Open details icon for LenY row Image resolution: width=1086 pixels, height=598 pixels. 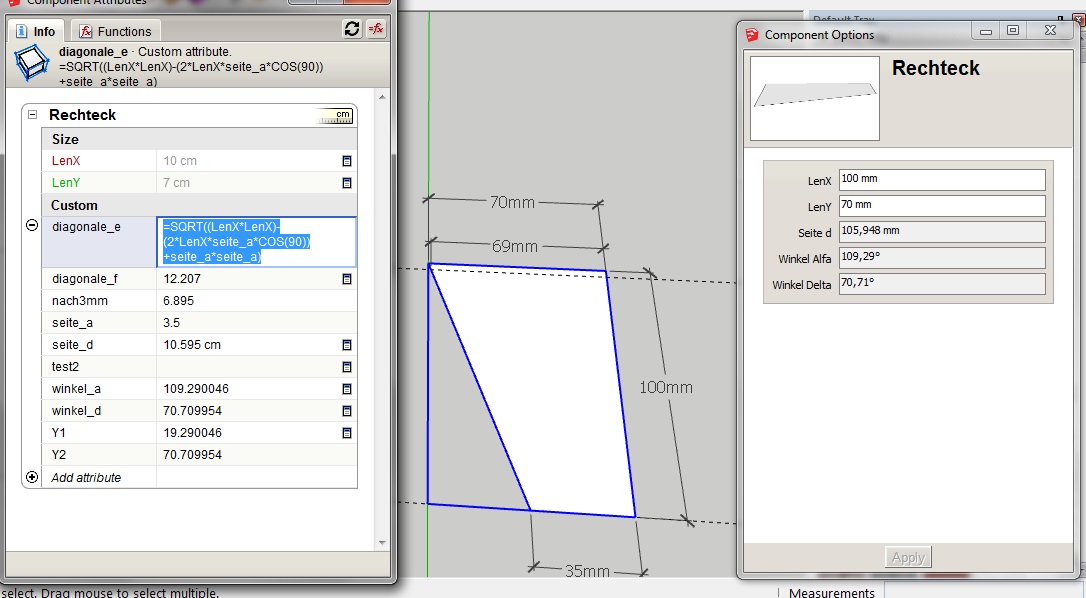click(347, 183)
